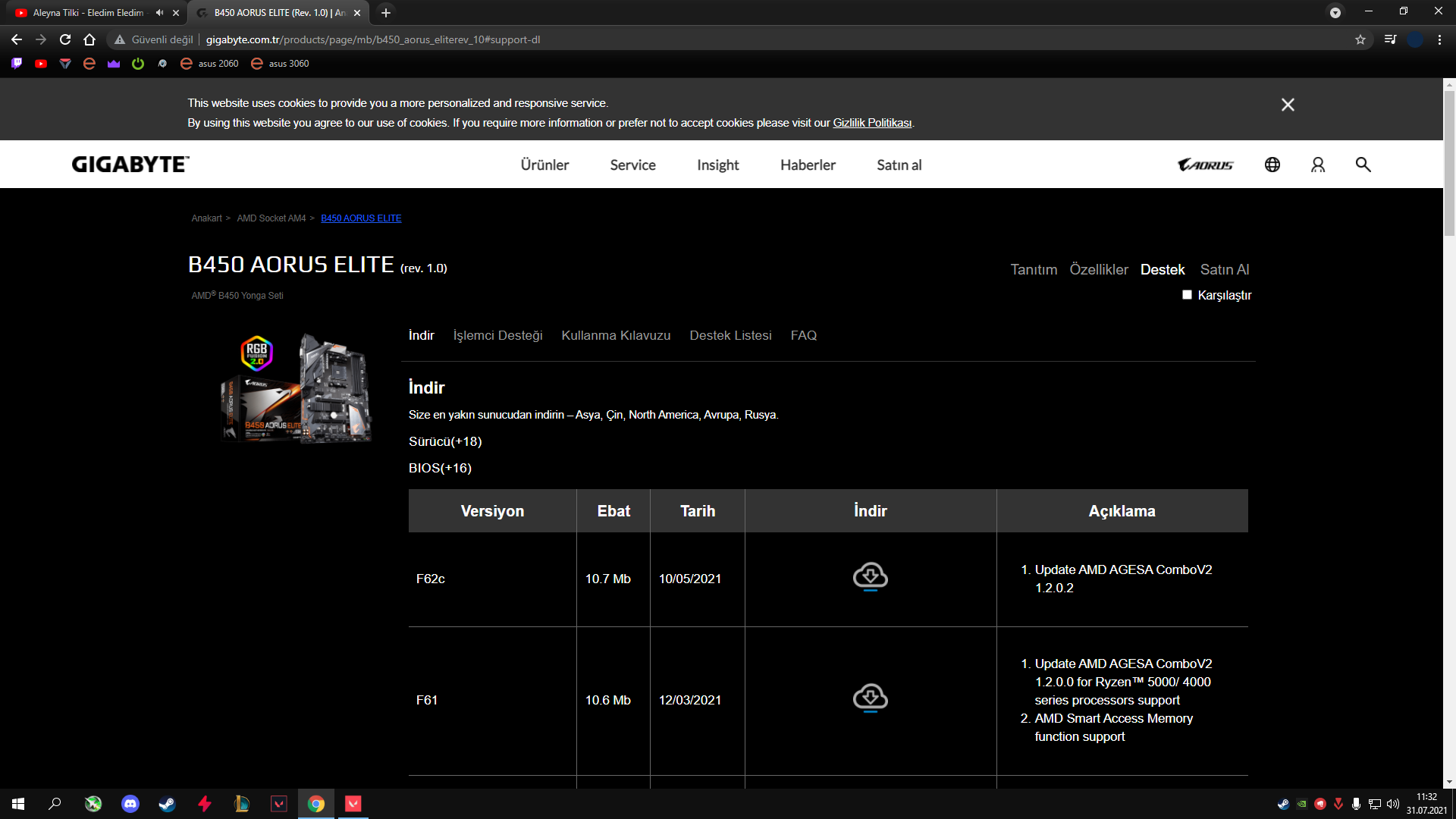Screen dimensions: 1456x819
Task: Open Gigabyte site search magnifier
Action: click(1363, 165)
